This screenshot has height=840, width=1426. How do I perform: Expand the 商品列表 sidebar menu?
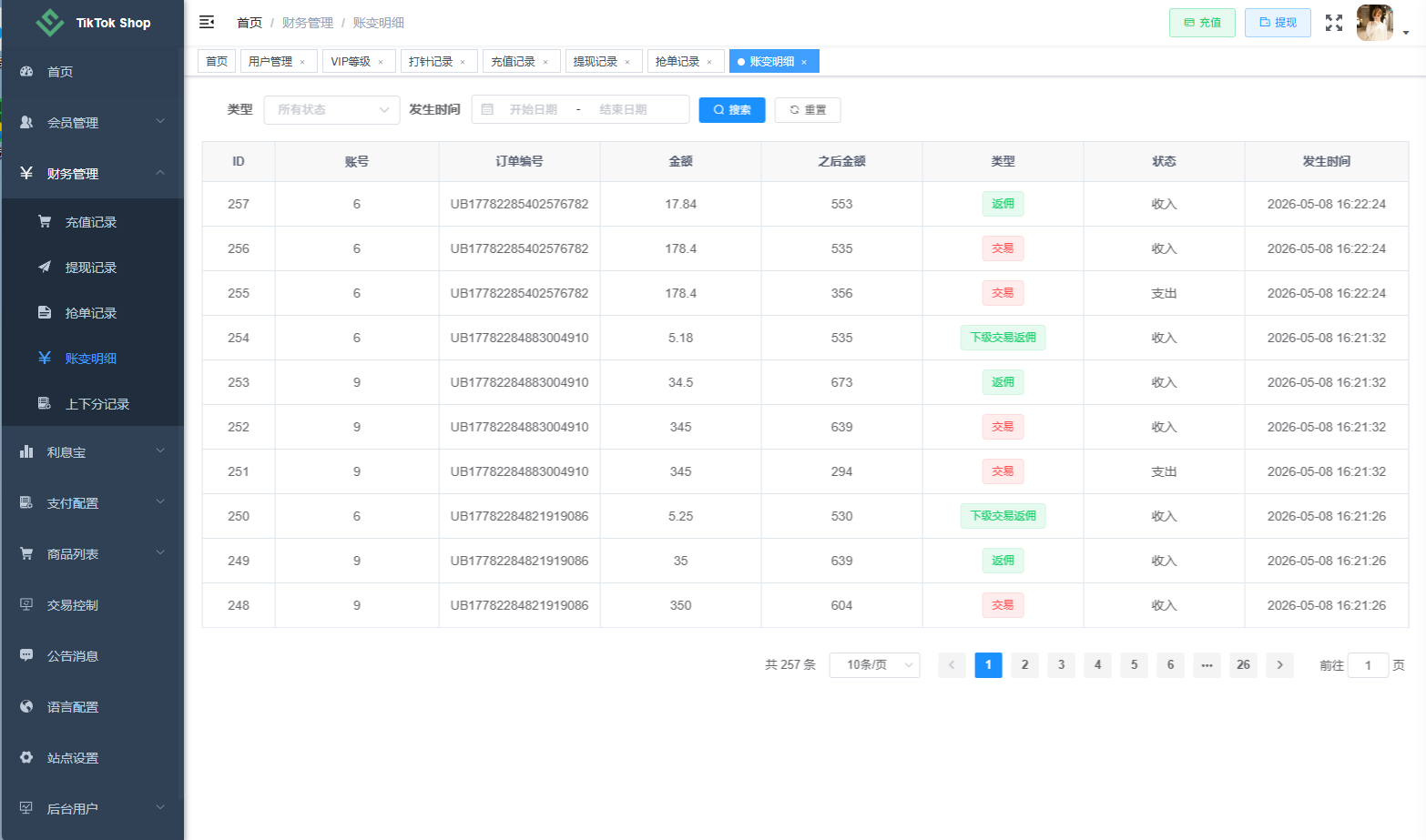pos(93,554)
